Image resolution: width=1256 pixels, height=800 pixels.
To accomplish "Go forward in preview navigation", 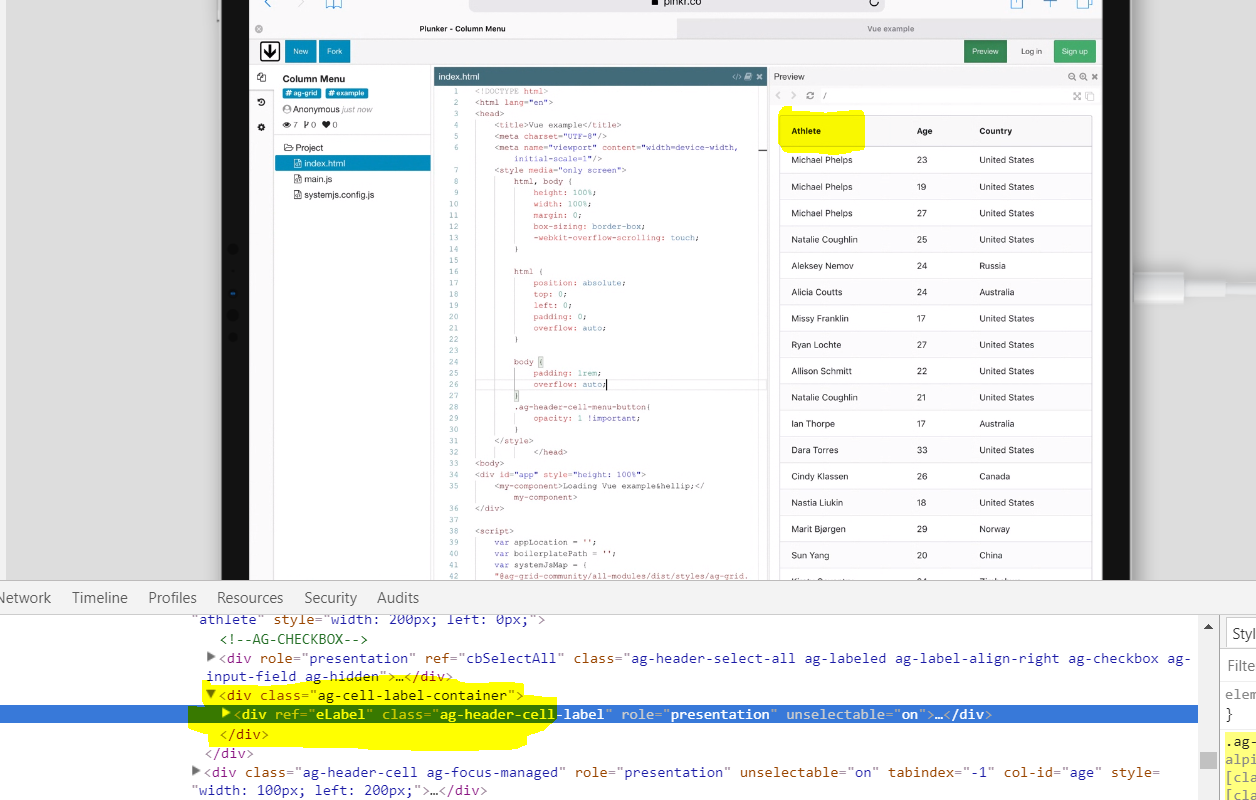I will coord(794,96).
